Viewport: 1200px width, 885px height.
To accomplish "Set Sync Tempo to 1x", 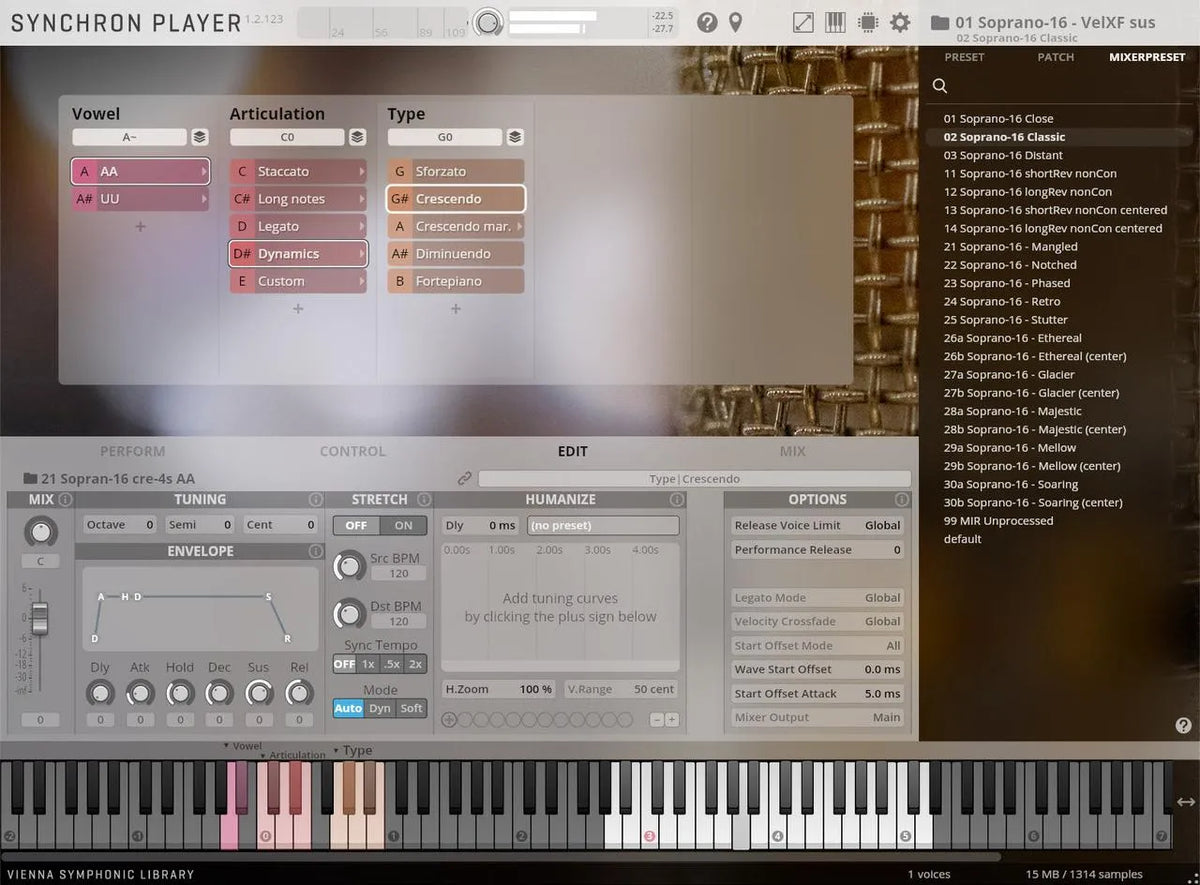I will point(368,663).
